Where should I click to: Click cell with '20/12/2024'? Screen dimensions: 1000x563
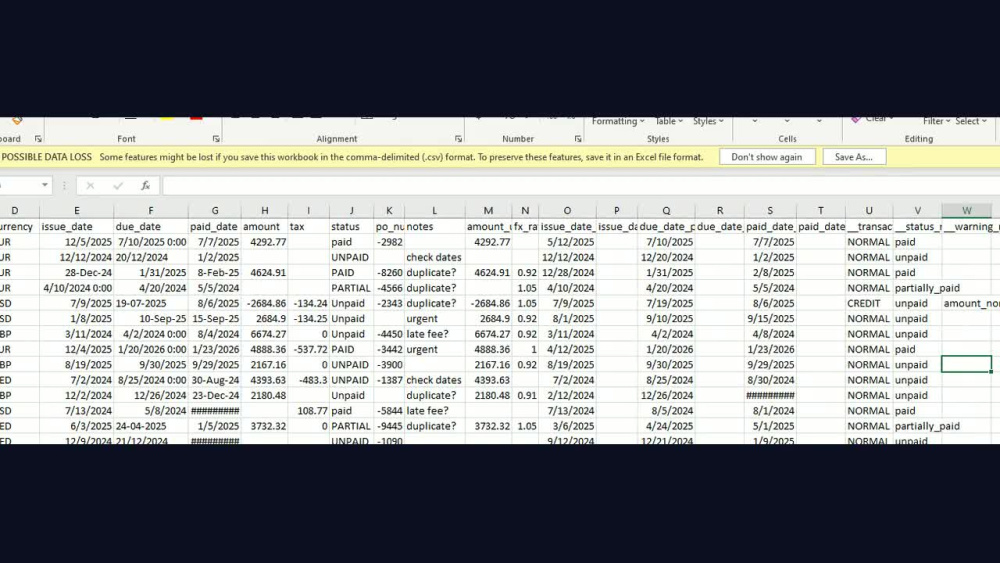(x=151, y=258)
